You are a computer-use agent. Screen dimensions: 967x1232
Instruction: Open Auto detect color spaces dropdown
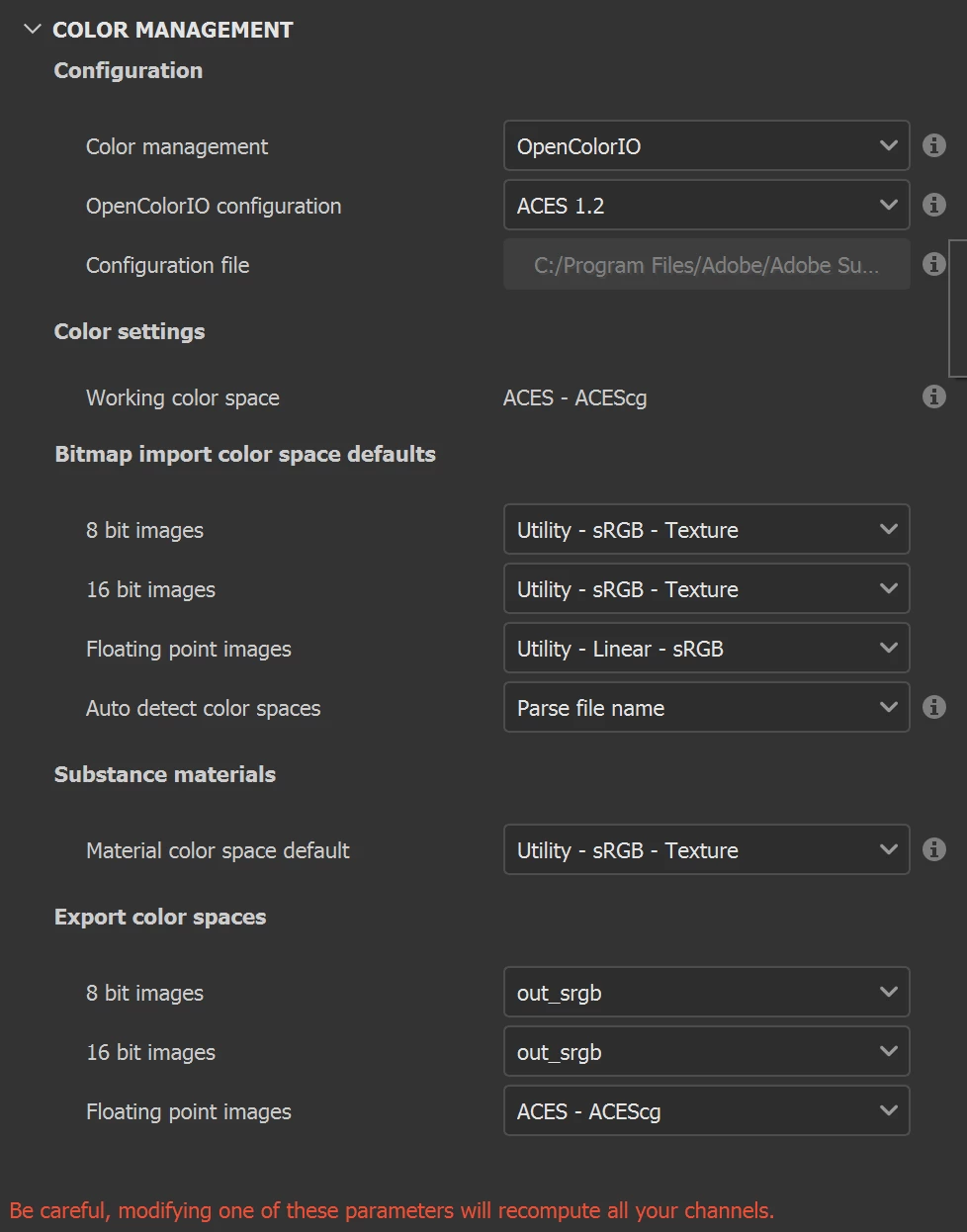pos(706,708)
